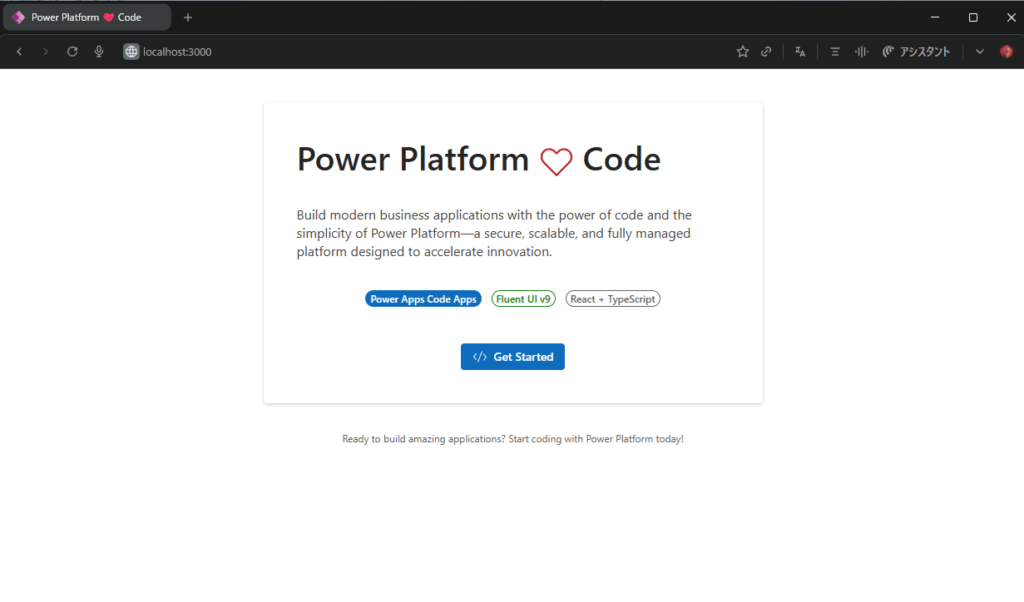Go back using the browser back arrow
Viewport: 1024px width, 602px height.
pyautogui.click(x=20, y=52)
